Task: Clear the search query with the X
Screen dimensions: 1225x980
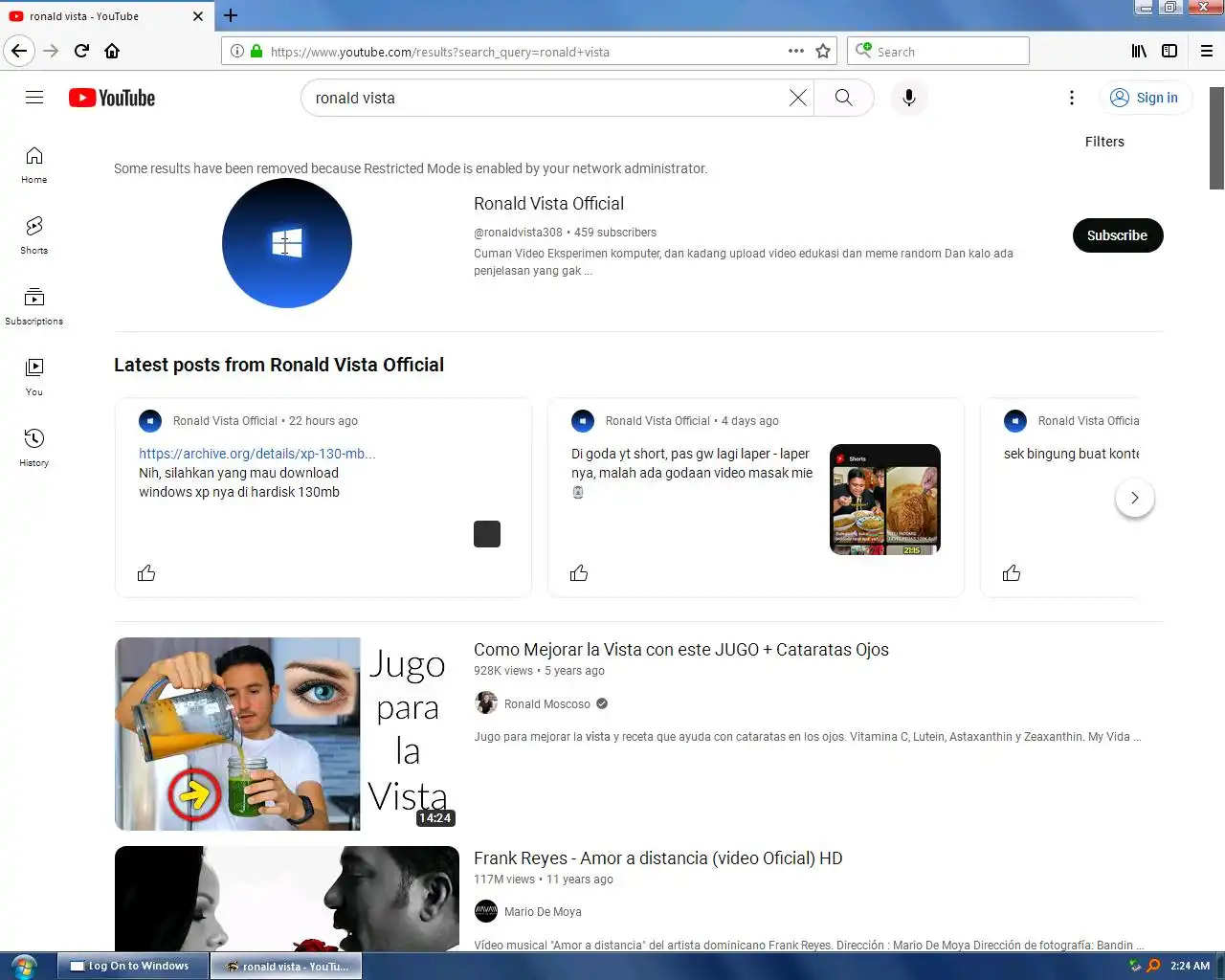Action: click(797, 98)
